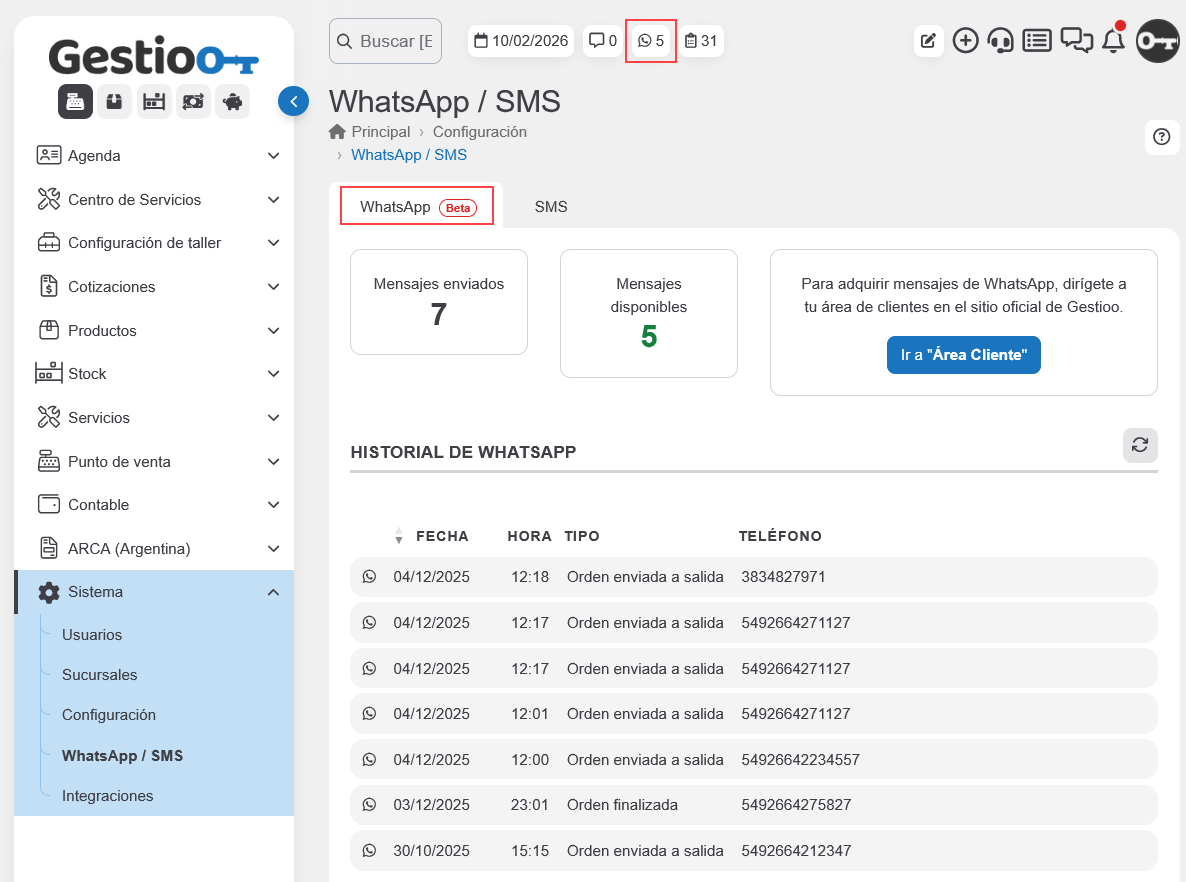Open the piggy bank module icon
Image resolution: width=1186 pixels, height=882 pixels.
coord(232,101)
